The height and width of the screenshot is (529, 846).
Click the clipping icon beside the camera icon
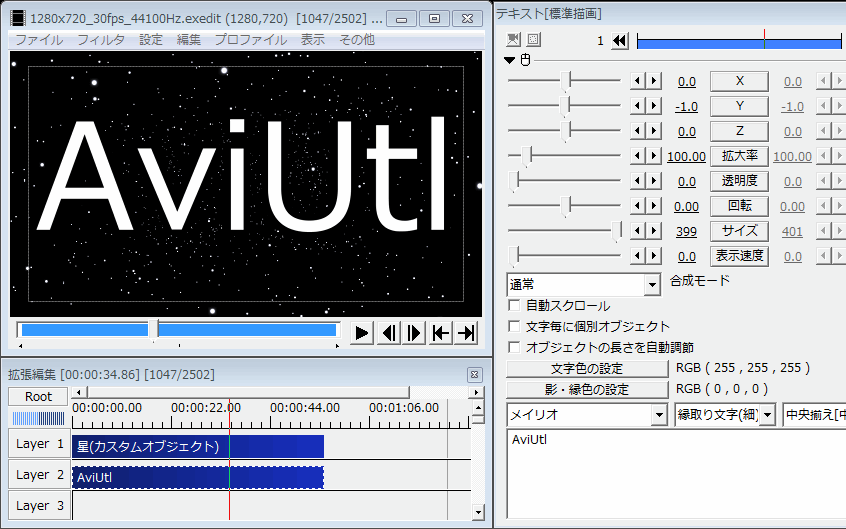533,40
